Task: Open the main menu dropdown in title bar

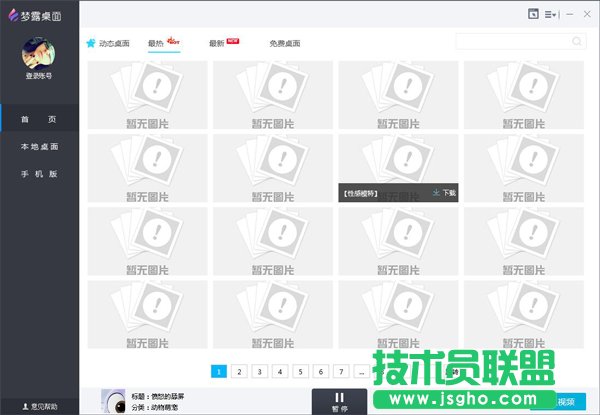Action: click(x=551, y=14)
